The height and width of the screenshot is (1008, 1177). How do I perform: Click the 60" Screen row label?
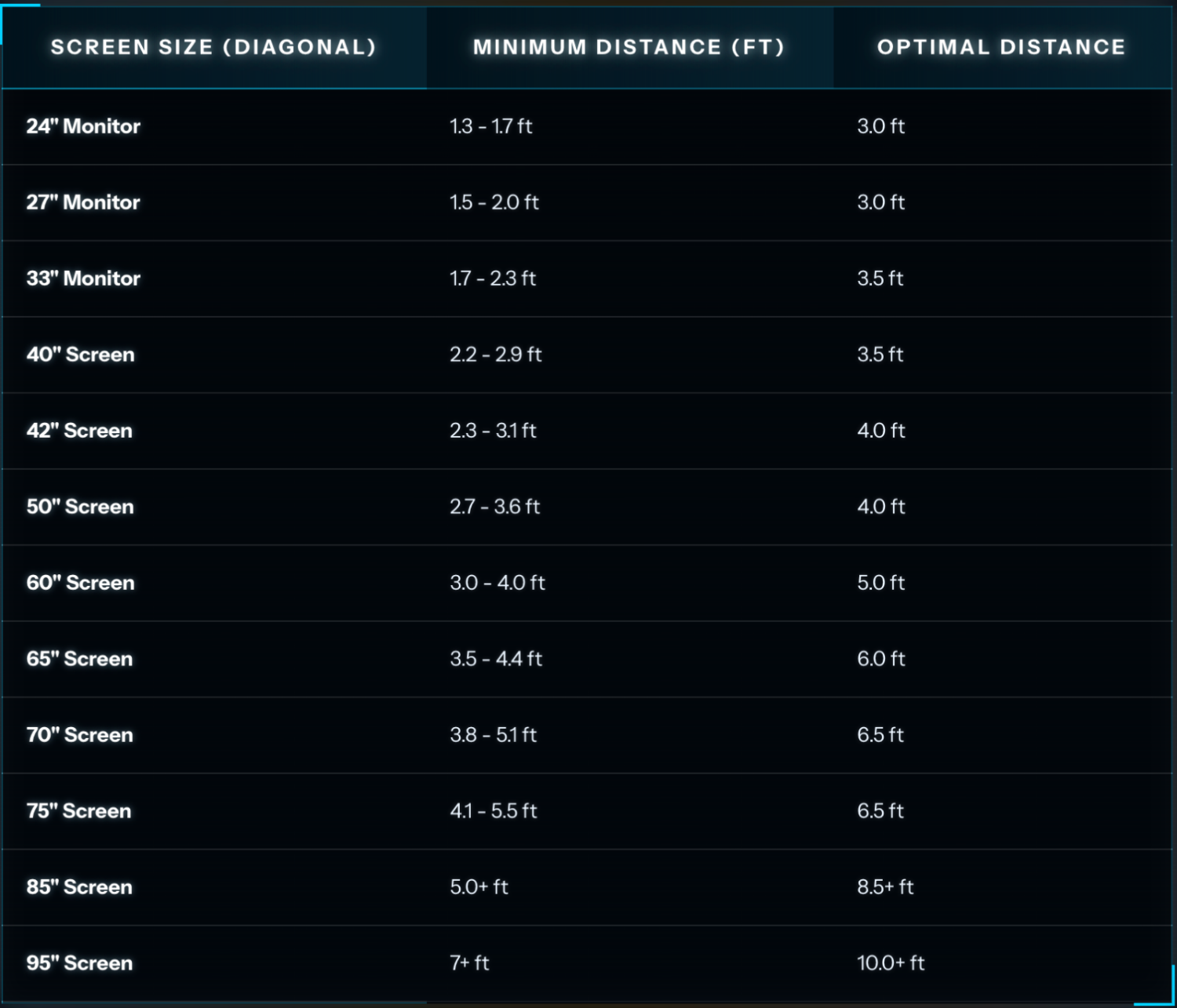pos(81,583)
